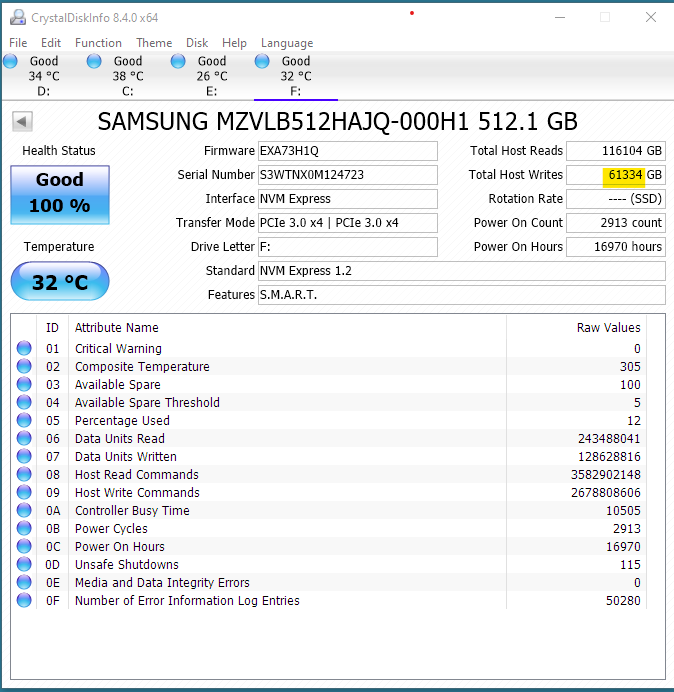Select the Controller Busy Time attribute name
674x692 pixels.
[x=132, y=511]
